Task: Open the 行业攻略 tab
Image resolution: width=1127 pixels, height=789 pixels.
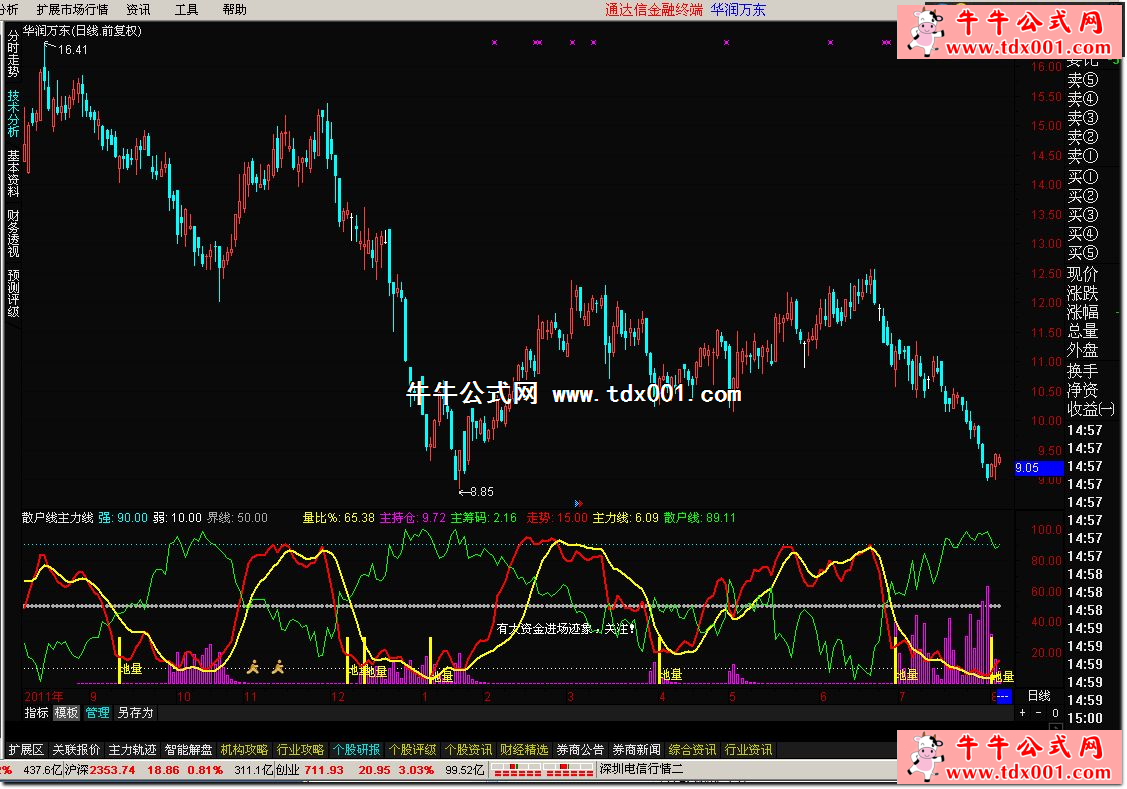Action: point(300,749)
